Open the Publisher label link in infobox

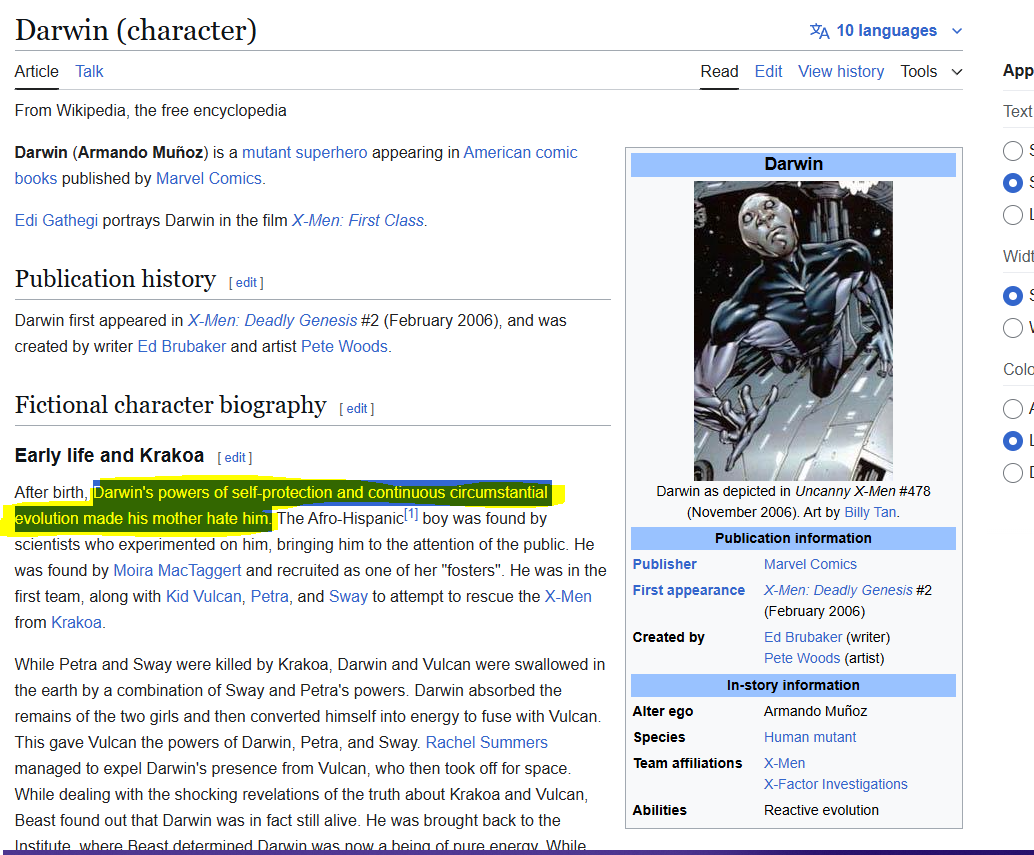(665, 564)
